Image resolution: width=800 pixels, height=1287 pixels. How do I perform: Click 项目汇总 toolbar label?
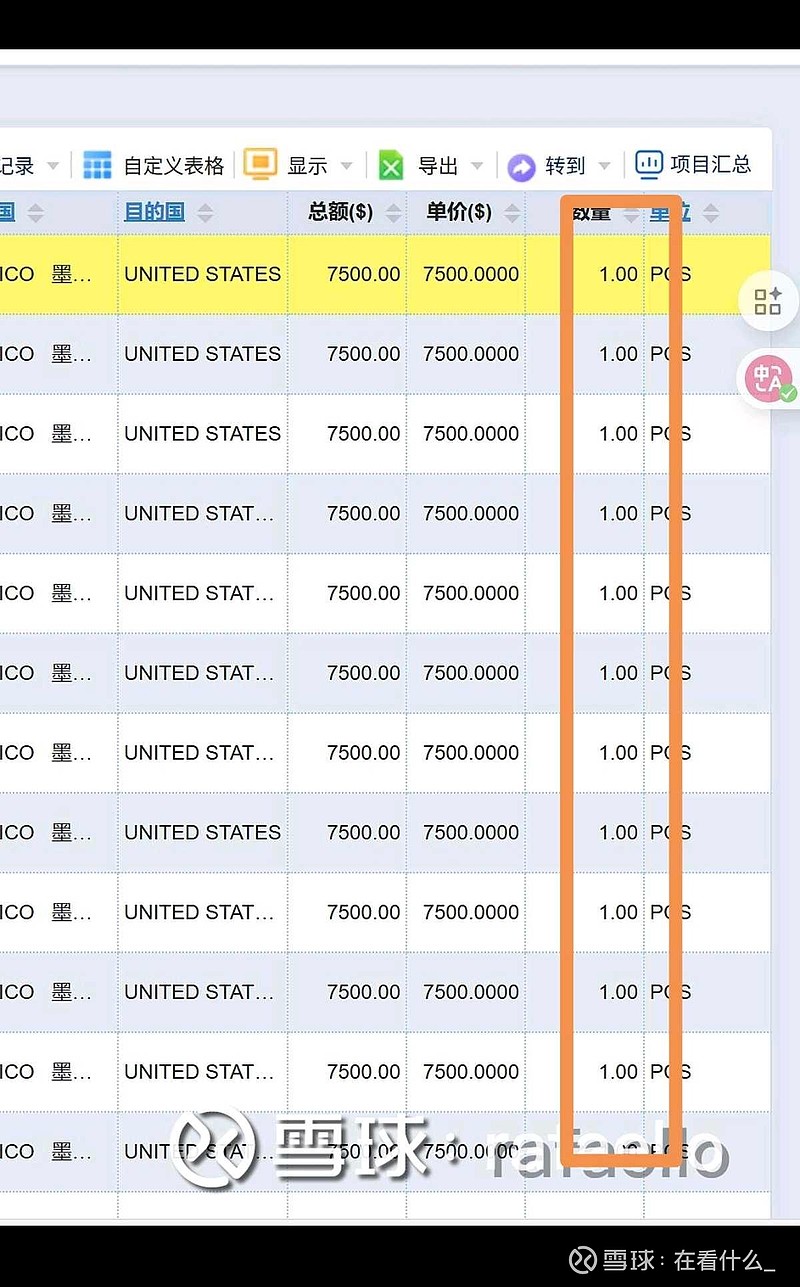coord(710,164)
